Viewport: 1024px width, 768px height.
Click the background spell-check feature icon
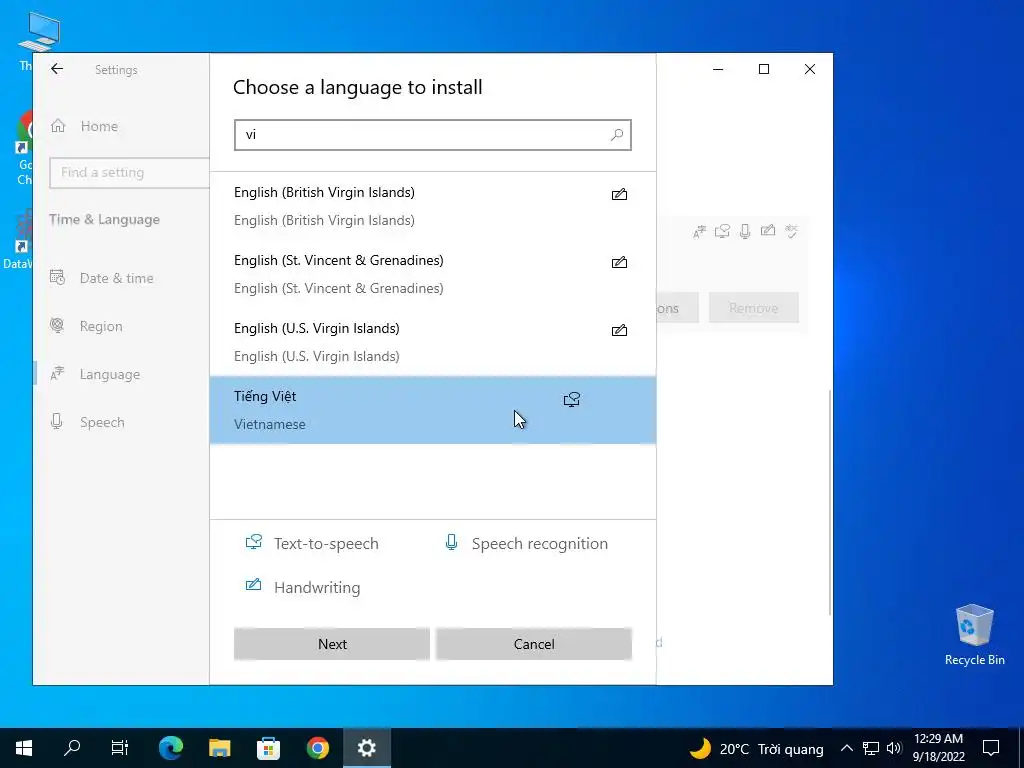pos(792,231)
